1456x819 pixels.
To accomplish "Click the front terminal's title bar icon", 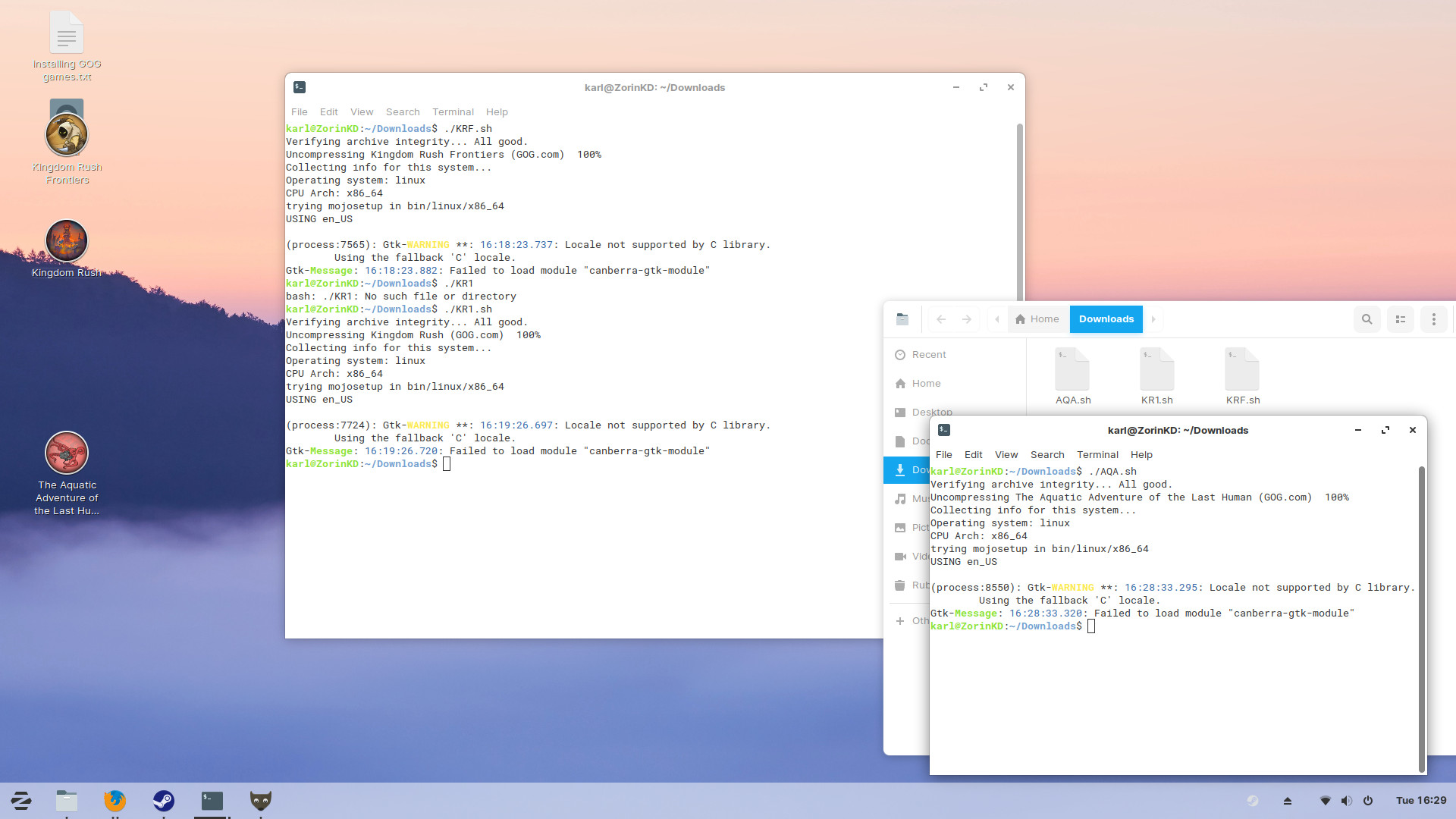I will [x=944, y=430].
